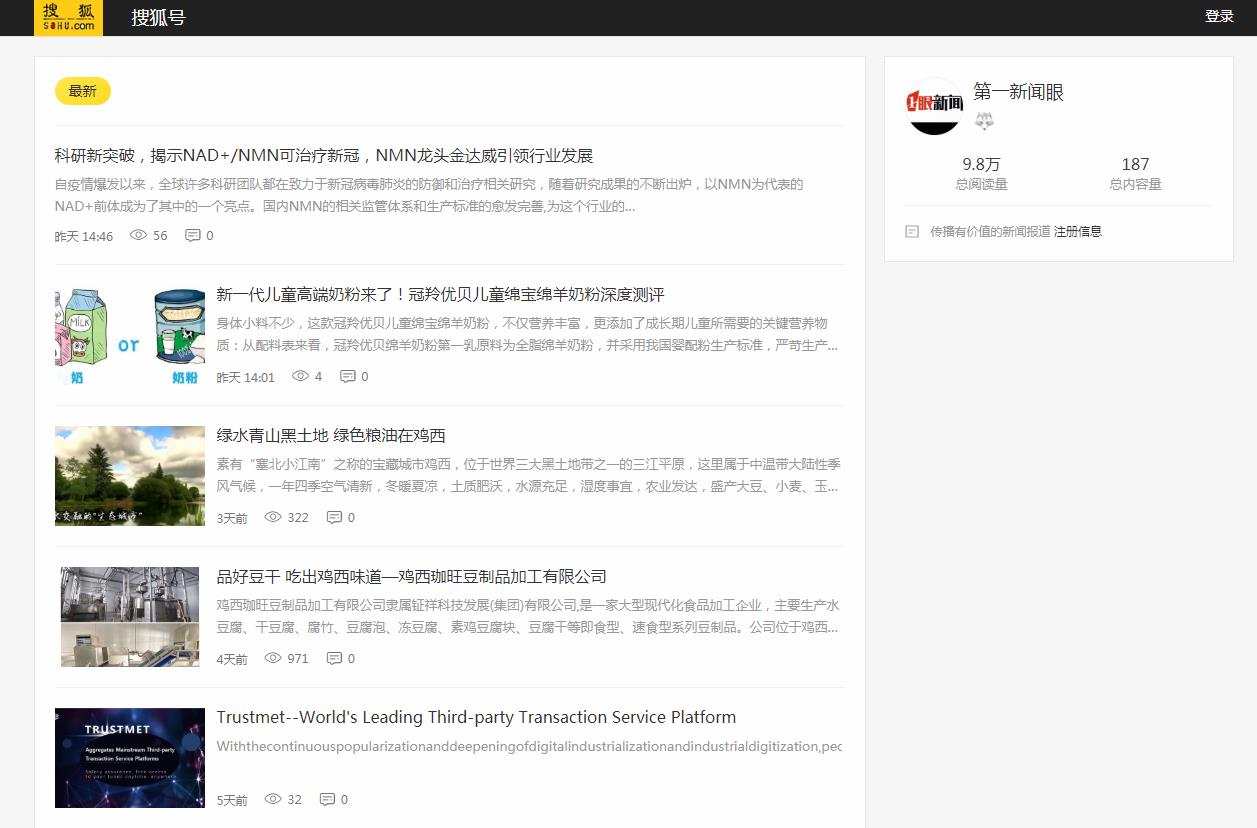The width and height of the screenshot is (1257, 828).
Task: Open milk powder summary beginning 身体小料不少
Action: click(x=528, y=335)
